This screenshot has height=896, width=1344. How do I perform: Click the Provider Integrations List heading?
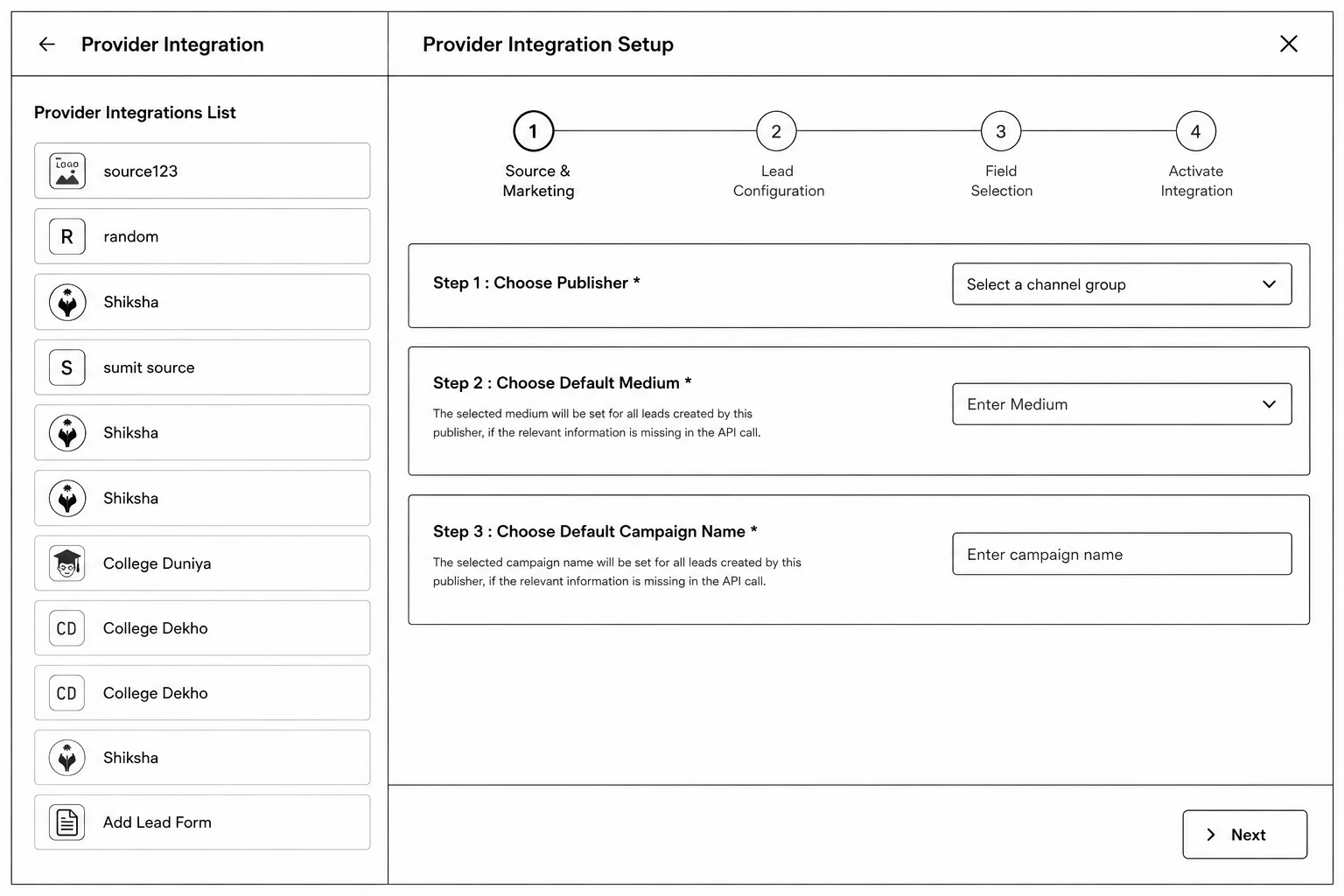[x=135, y=113]
